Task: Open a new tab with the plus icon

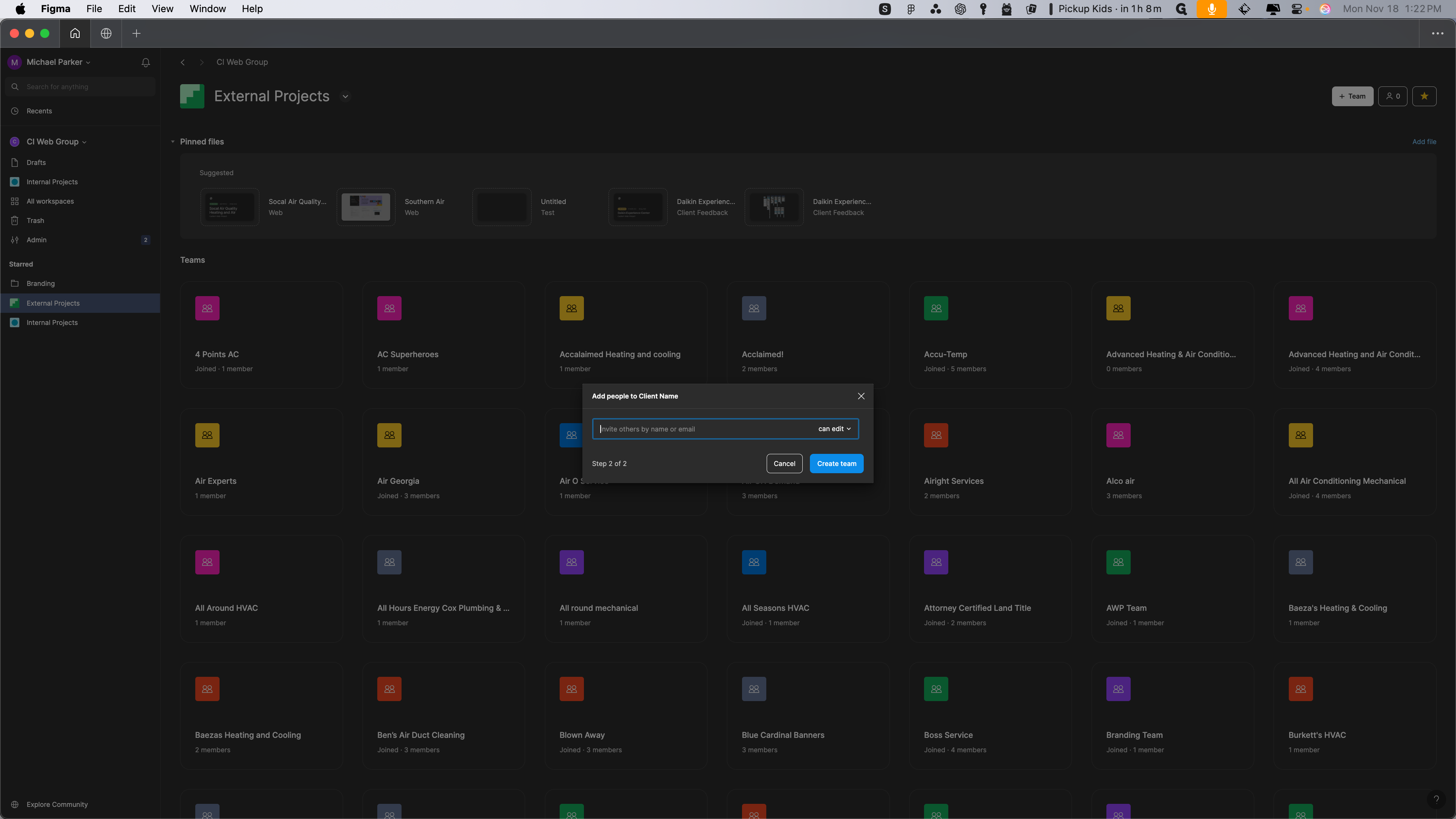Action: [x=136, y=33]
